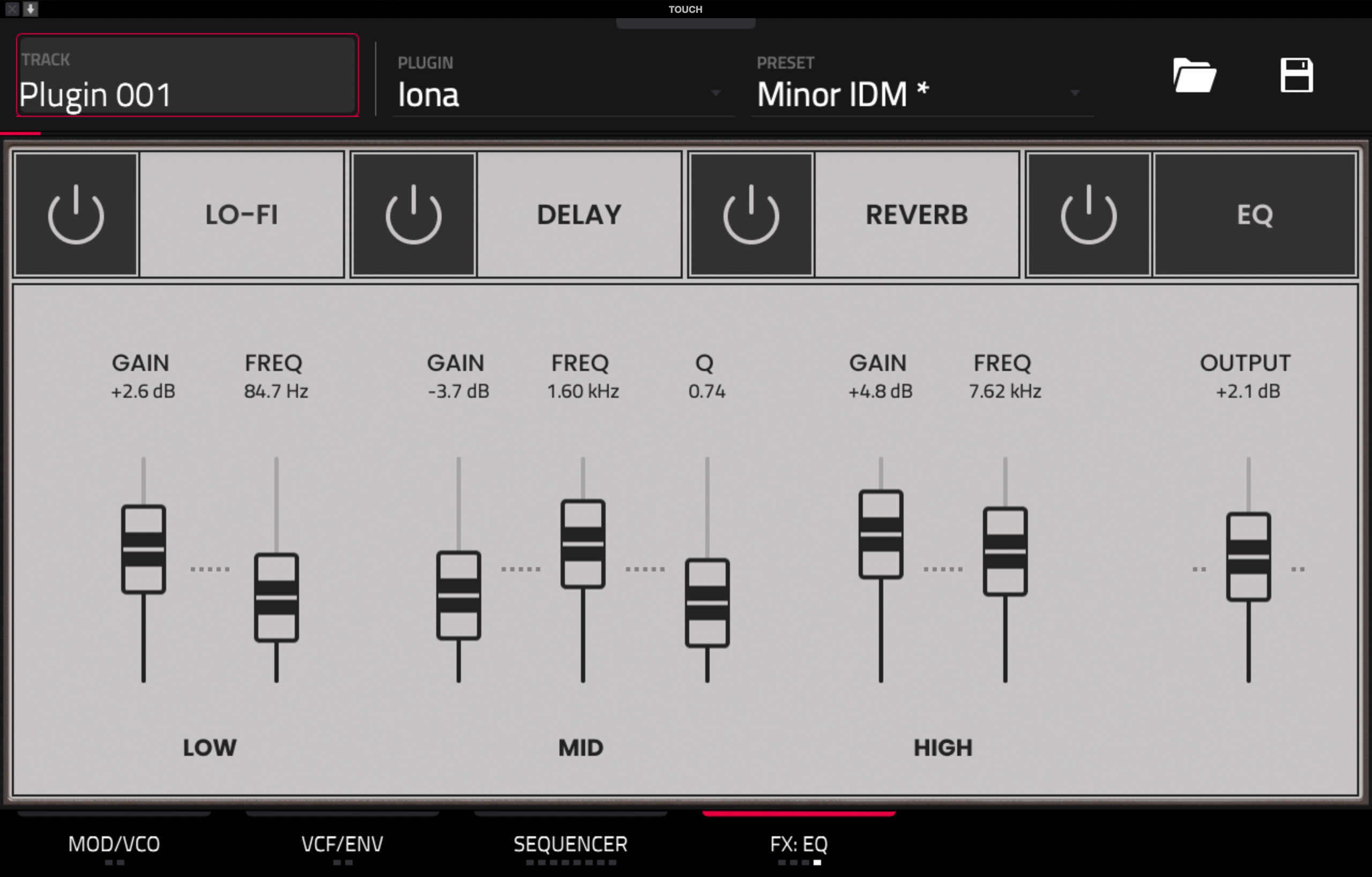Switch to the VCF/ENV page

(342, 843)
